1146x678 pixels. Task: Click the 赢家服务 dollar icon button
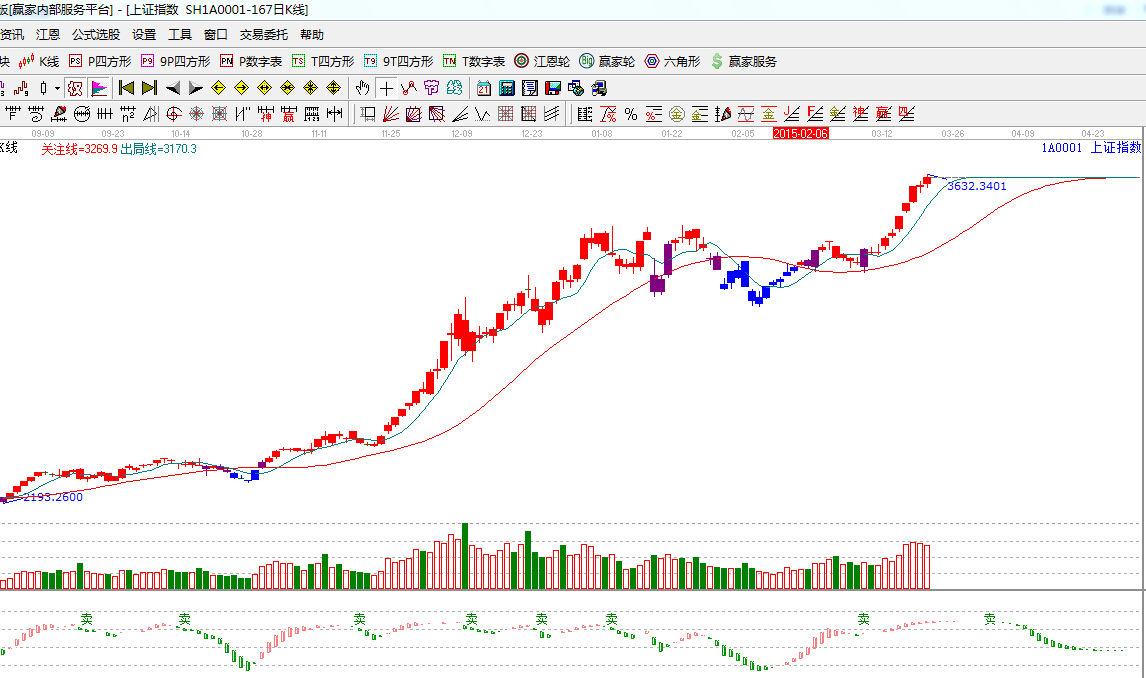pyautogui.click(x=743, y=61)
